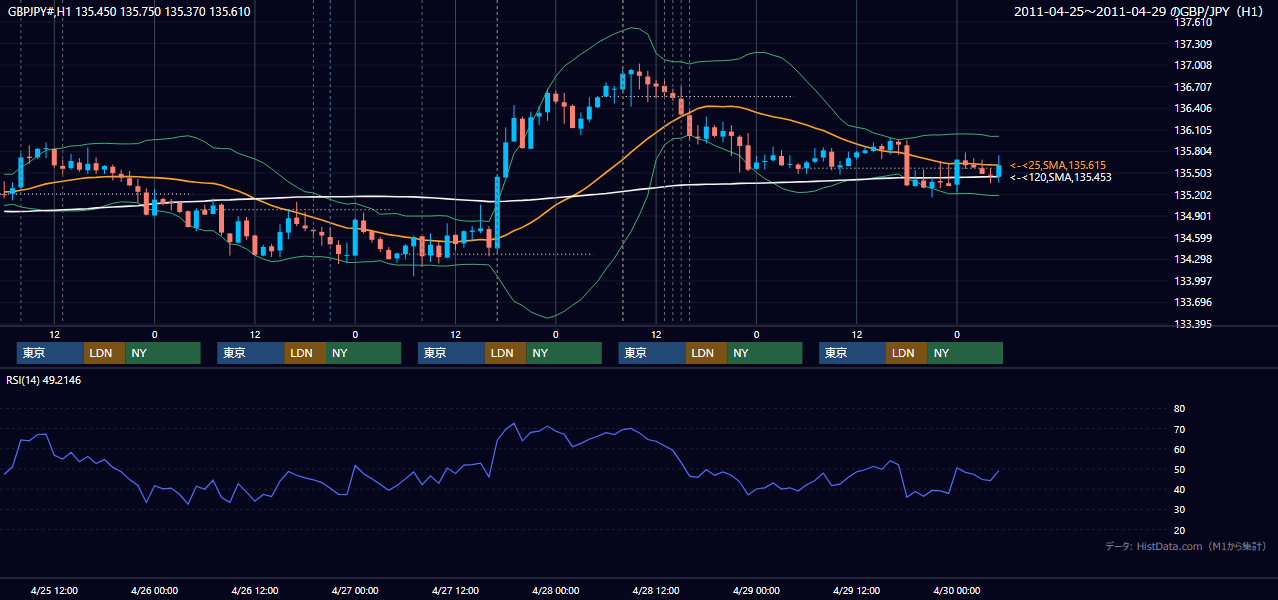Click RSI scale value 40

point(1180,490)
